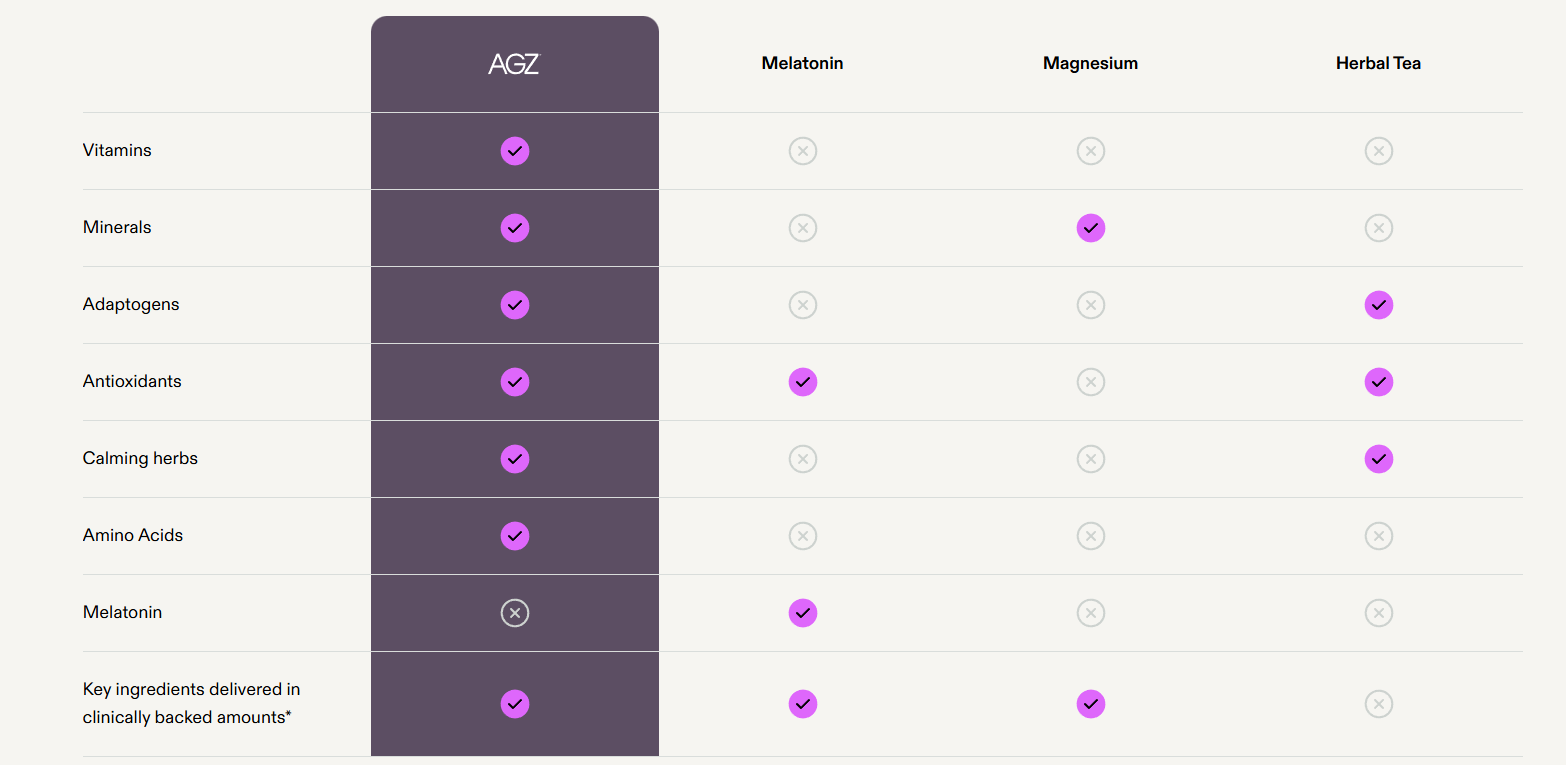
Task: Click Herbal Tea checkmark for Calming herbs
Action: (x=1379, y=459)
